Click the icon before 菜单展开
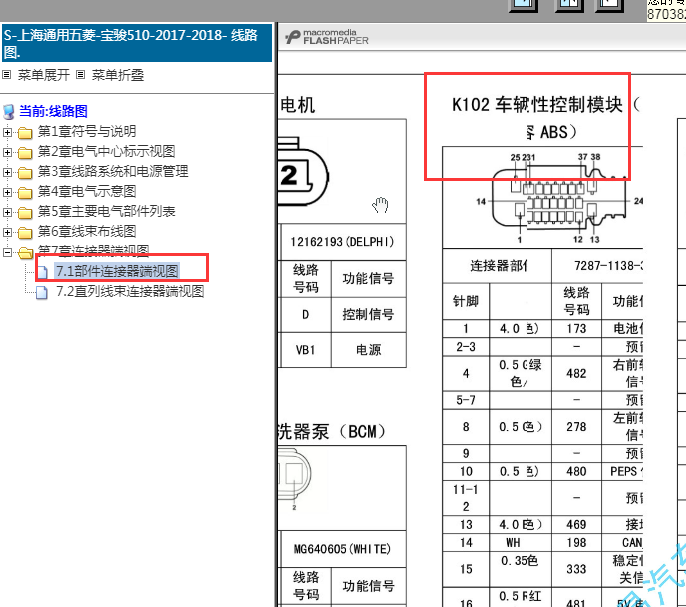The height and width of the screenshot is (607, 686). click(x=7, y=75)
